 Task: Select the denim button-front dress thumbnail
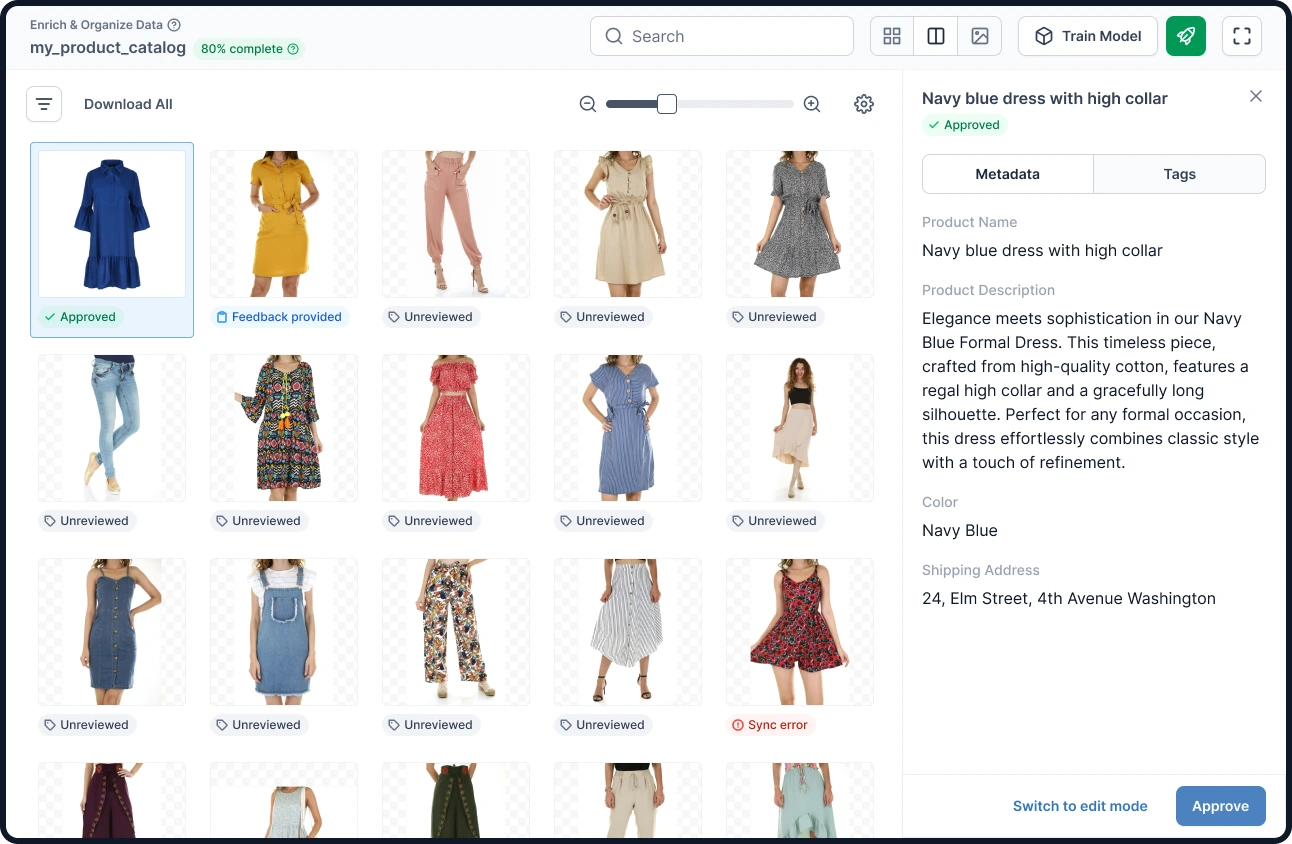[x=112, y=632]
